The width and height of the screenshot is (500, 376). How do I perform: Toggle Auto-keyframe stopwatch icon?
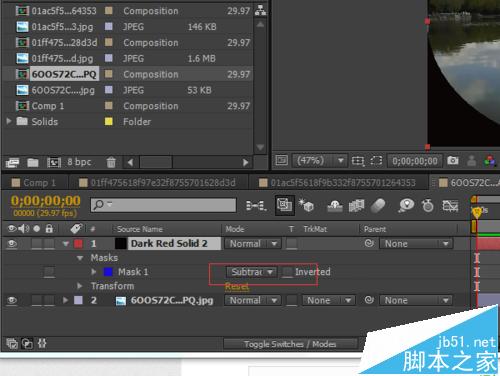(x=428, y=206)
